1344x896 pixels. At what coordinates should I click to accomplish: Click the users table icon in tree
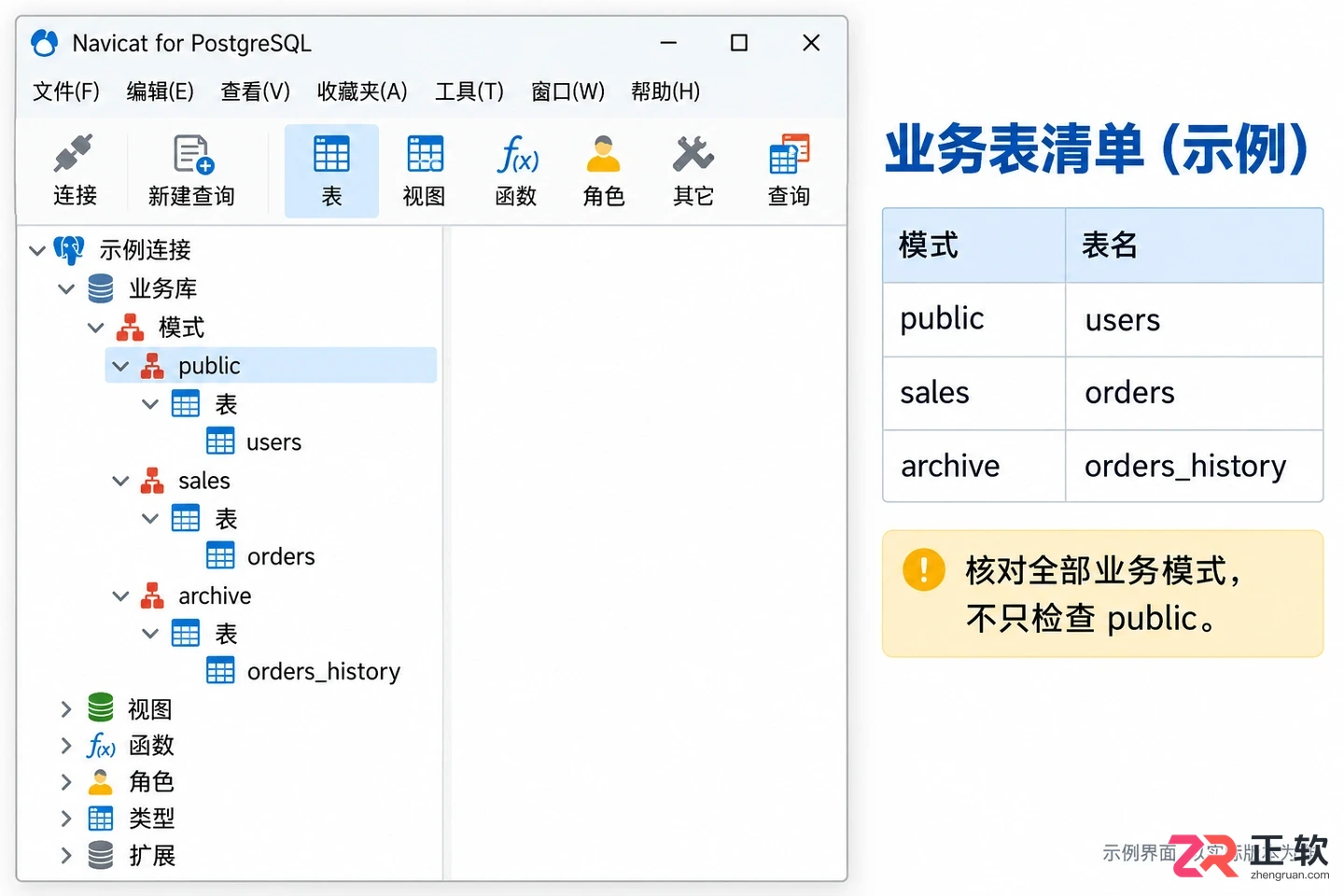[x=220, y=441]
